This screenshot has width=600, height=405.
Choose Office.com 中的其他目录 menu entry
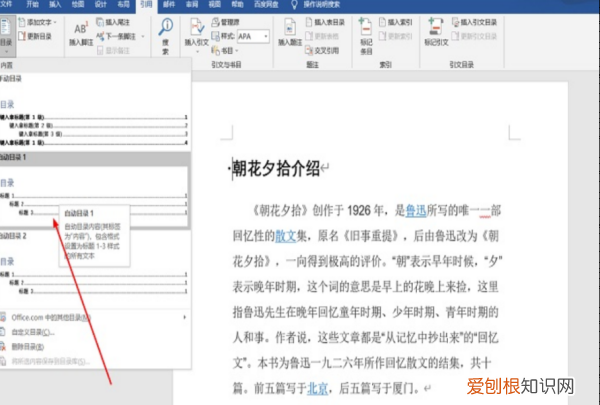click(95, 317)
